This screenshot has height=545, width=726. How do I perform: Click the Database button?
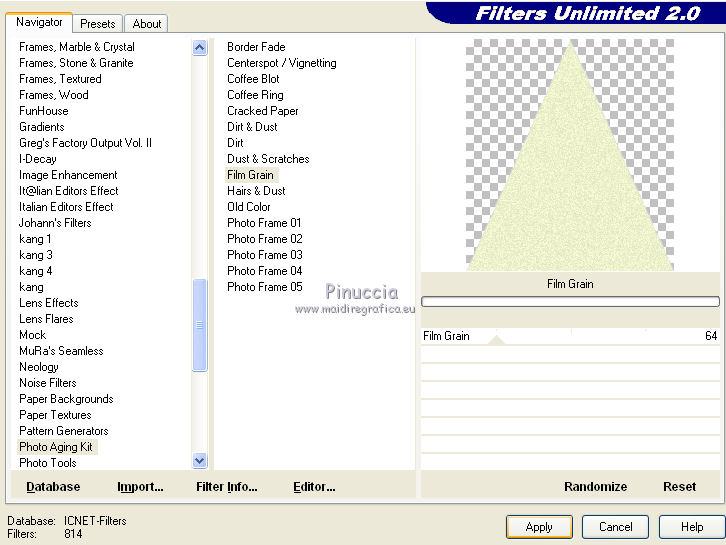tap(53, 487)
